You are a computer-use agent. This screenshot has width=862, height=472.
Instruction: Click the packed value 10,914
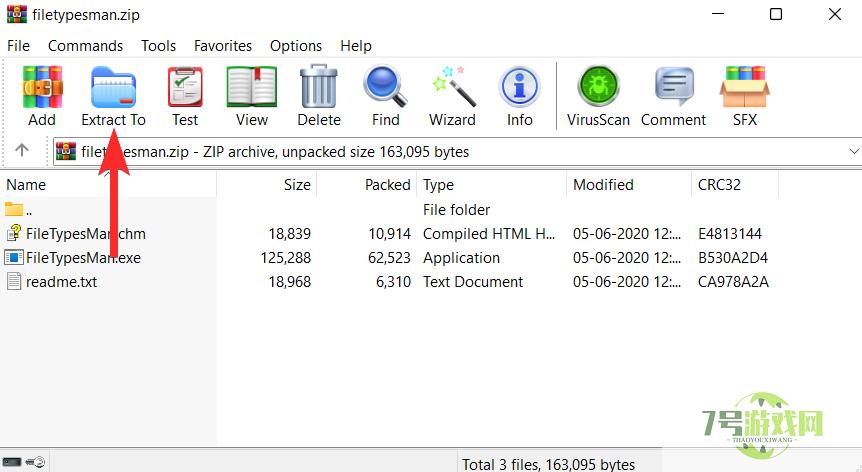pyautogui.click(x=389, y=234)
